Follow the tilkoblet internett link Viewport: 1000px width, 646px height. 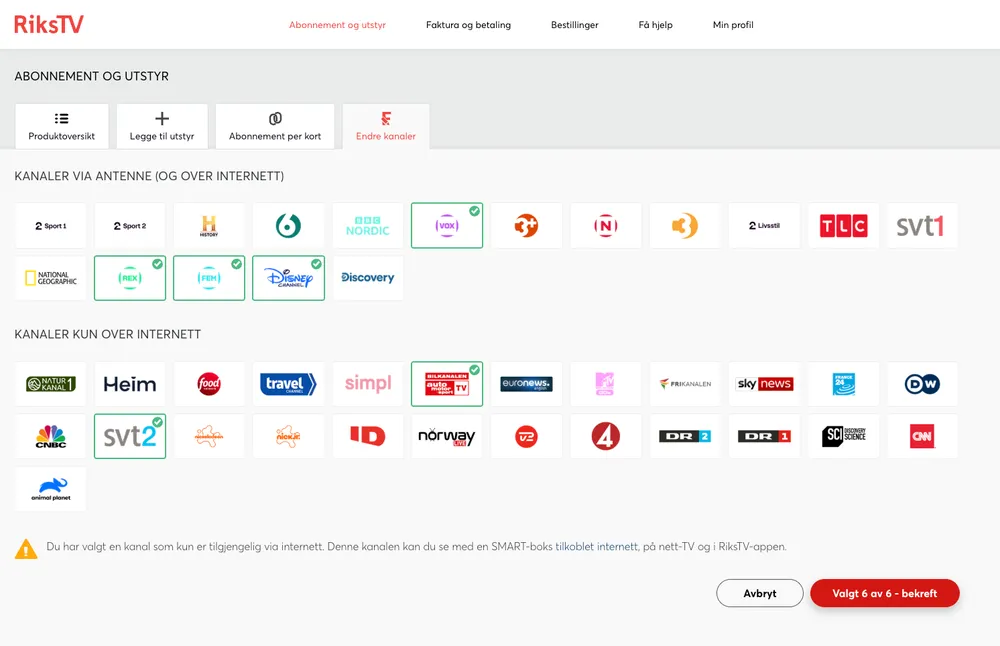596,547
